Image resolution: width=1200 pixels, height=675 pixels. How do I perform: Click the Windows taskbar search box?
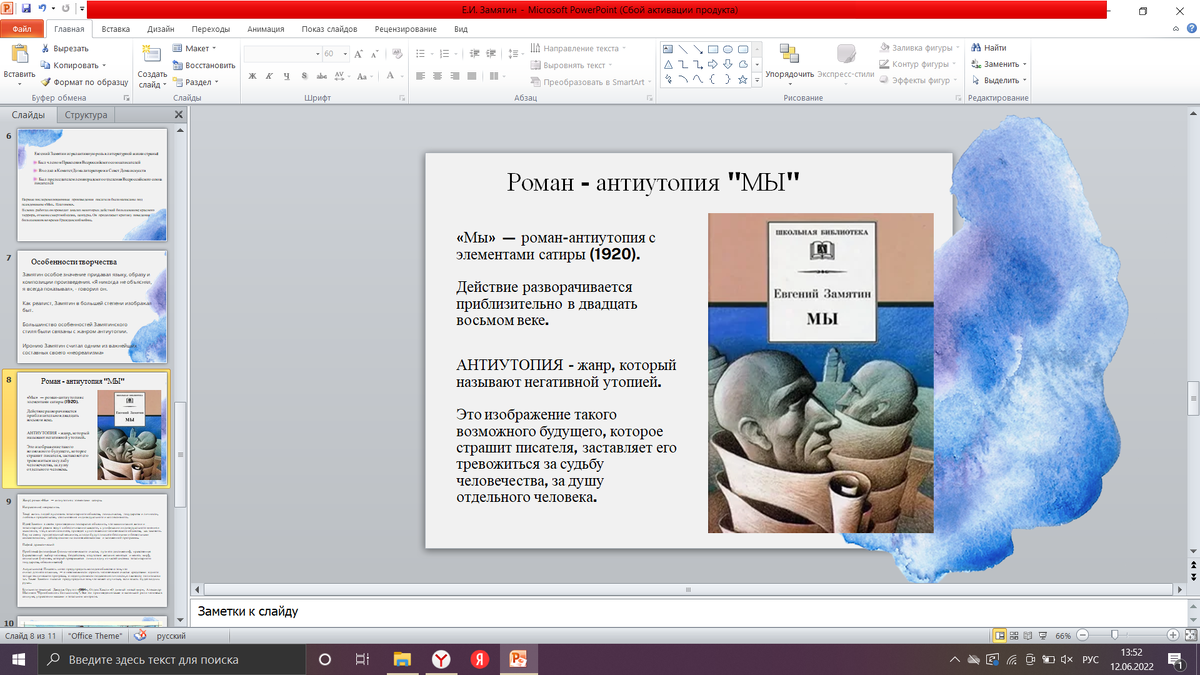point(170,660)
